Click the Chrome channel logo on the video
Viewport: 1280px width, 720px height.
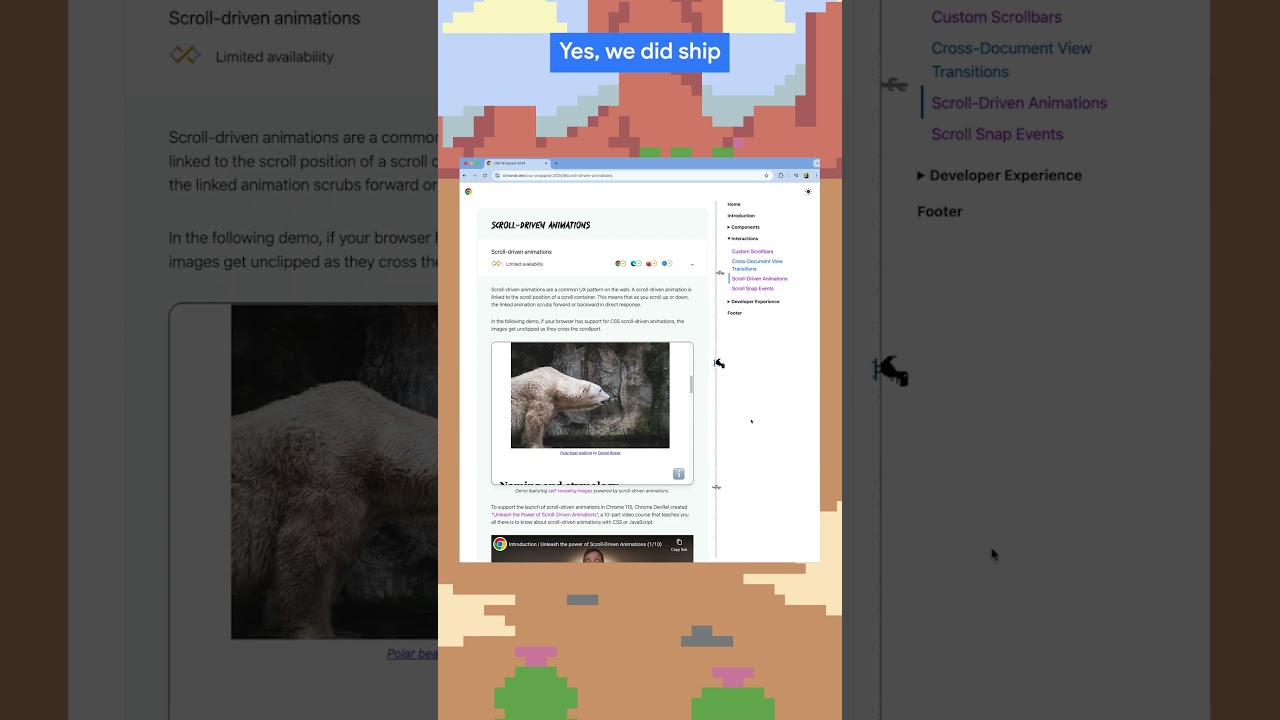[500, 544]
